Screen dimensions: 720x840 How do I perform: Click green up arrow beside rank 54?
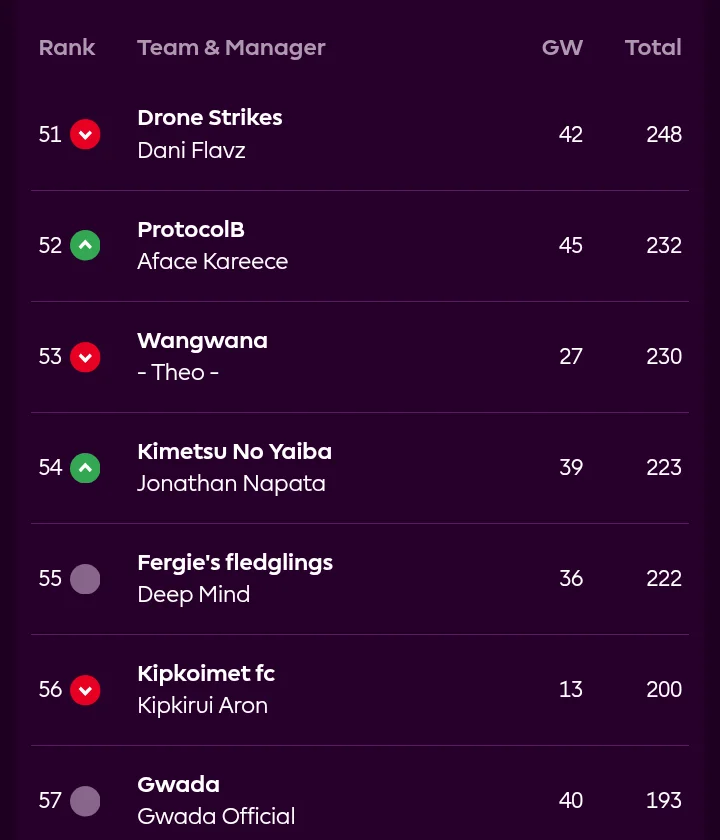click(x=85, y=467)
